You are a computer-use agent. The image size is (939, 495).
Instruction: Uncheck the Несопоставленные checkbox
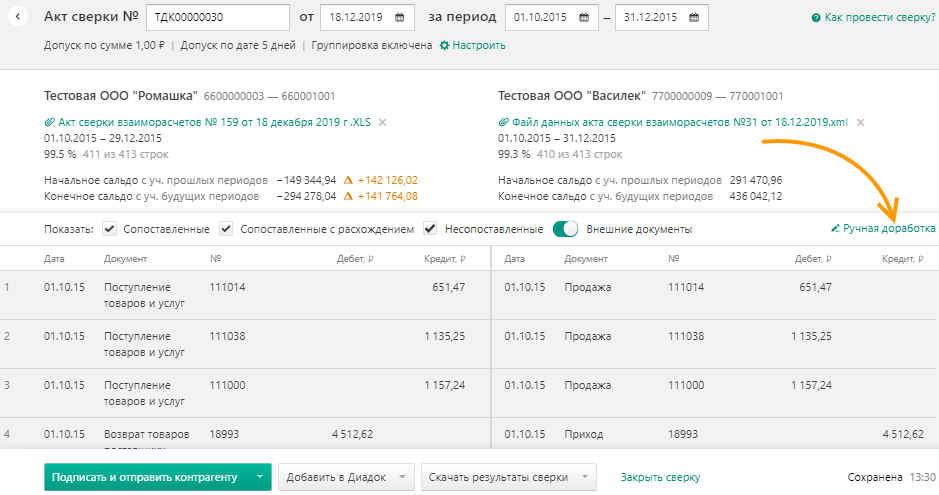(x=430, y=229)
